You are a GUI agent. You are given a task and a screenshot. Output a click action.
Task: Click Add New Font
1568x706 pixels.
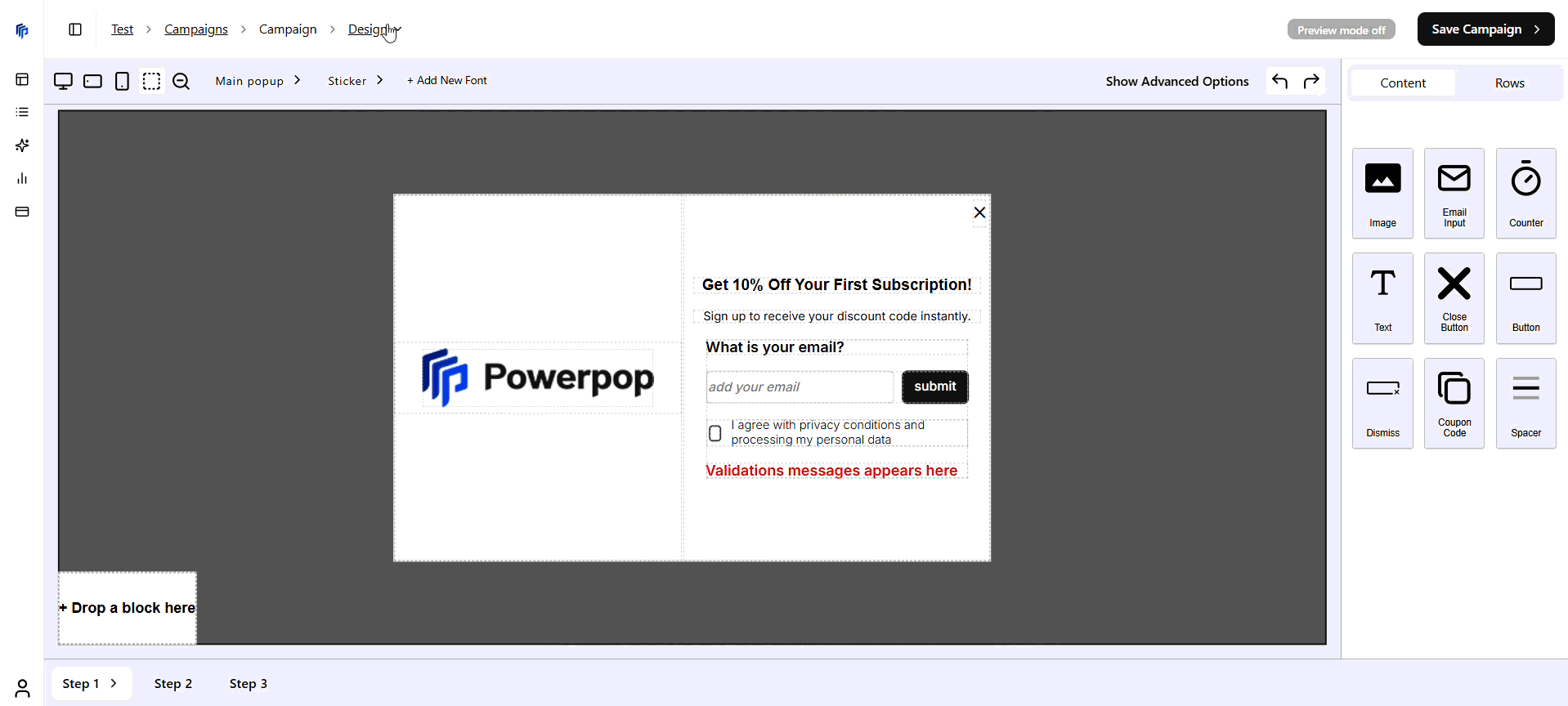tap(447, 80)
